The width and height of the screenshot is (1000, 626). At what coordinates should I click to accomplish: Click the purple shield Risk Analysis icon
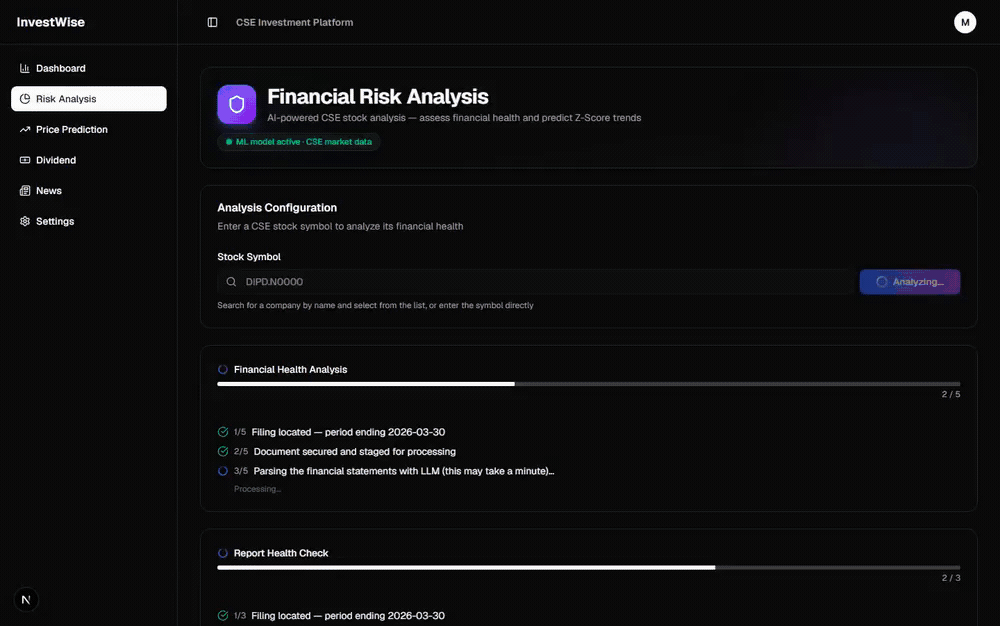click(237, 105)
